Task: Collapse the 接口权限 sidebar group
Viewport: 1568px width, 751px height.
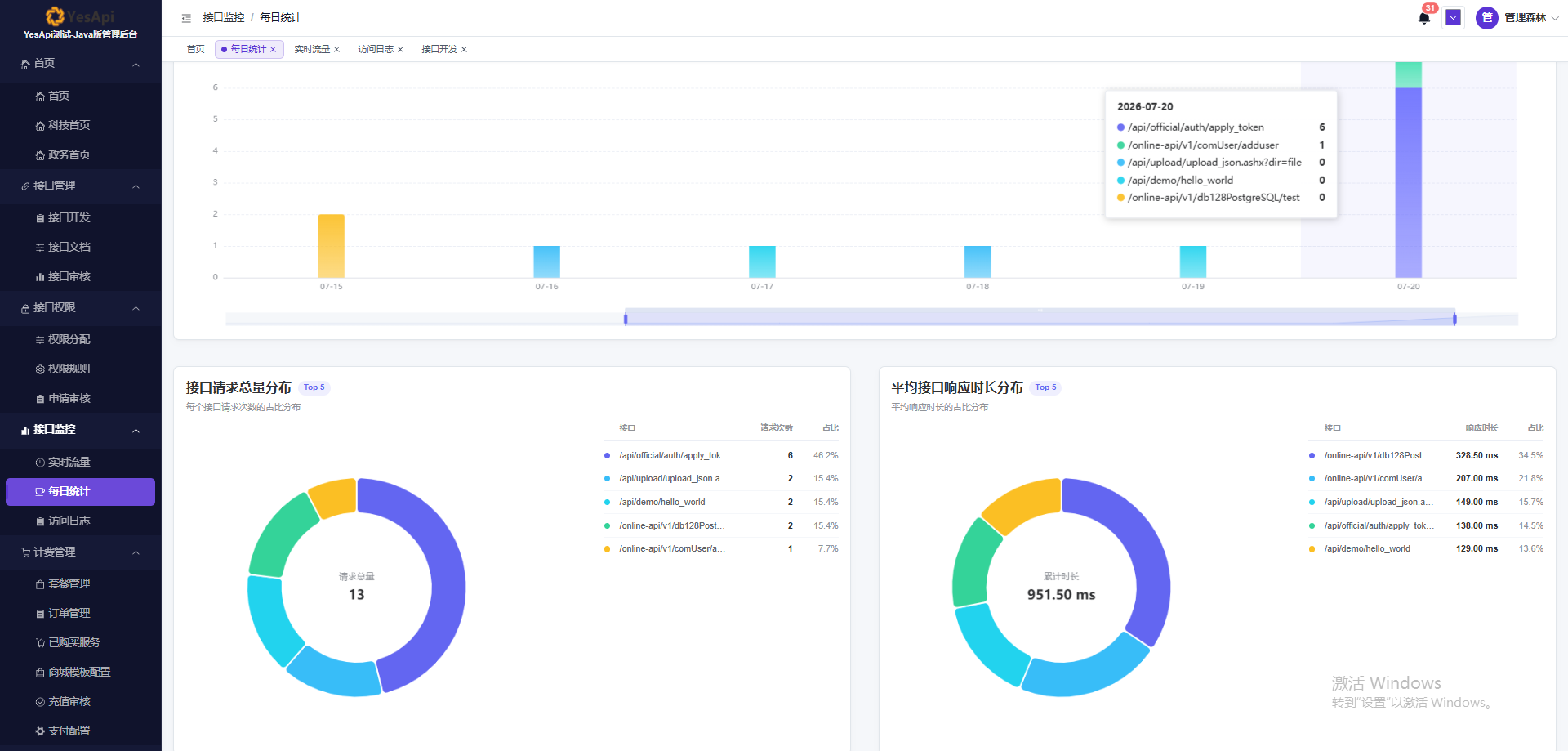Action: [x=136, y=308]
